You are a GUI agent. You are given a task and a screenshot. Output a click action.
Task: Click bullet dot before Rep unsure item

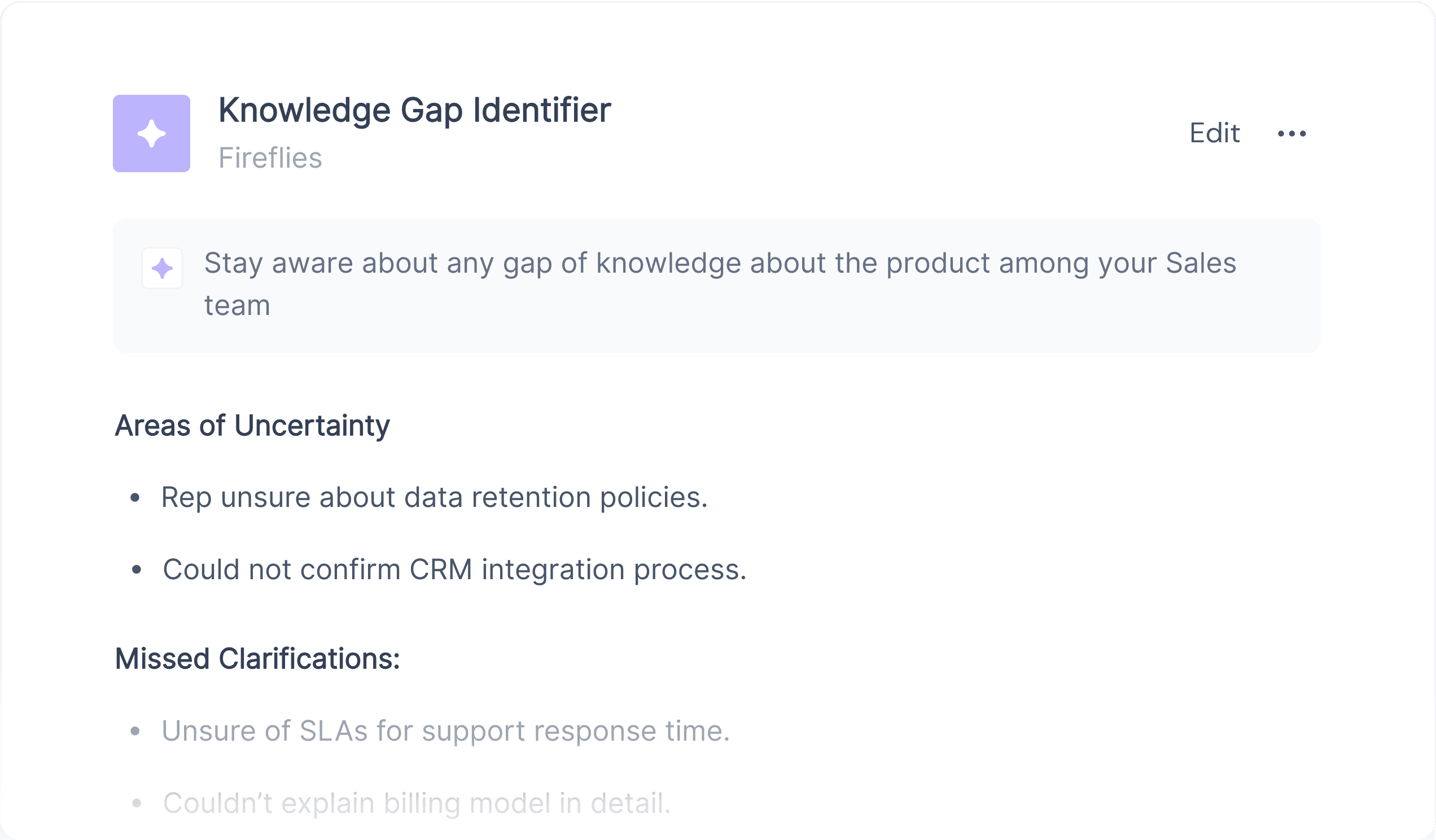pyautogui.click(x=135, y=498)
